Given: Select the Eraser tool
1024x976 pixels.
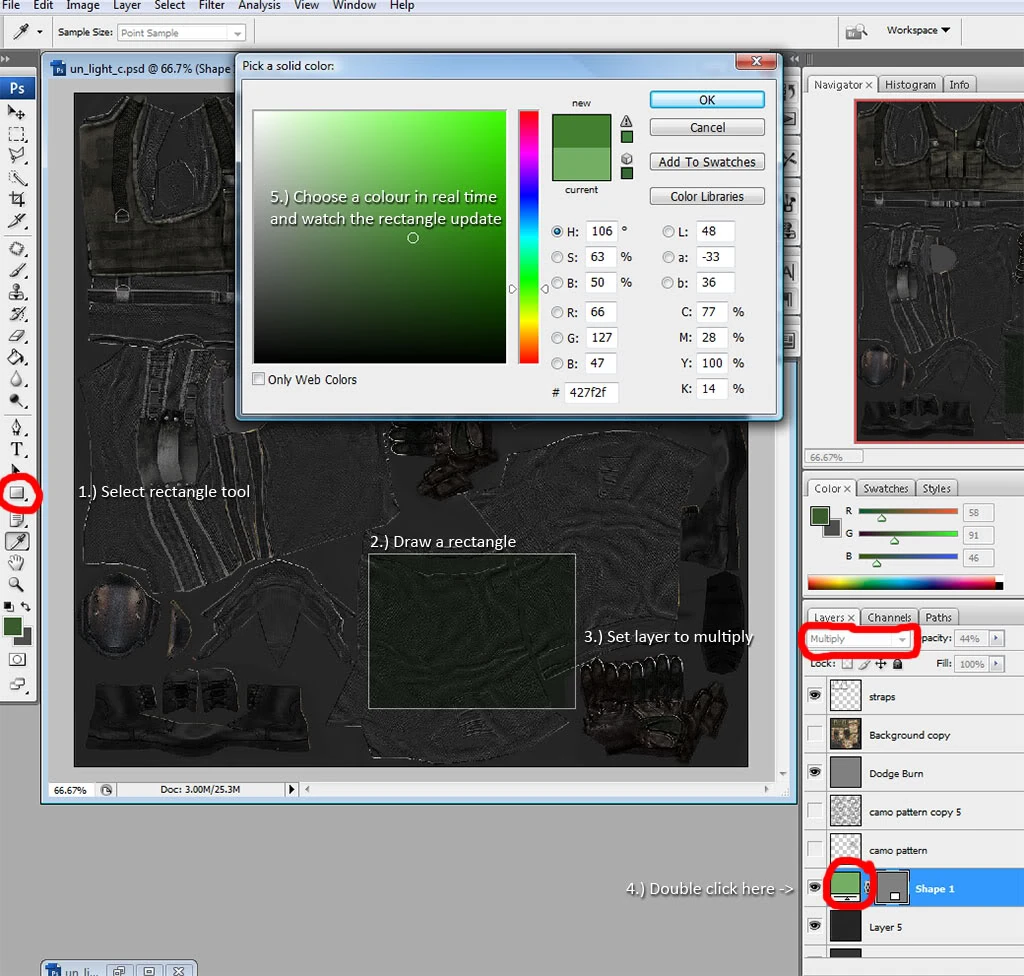Looking at the screenshot, I should pyautogui.click(x=17, y=336).
